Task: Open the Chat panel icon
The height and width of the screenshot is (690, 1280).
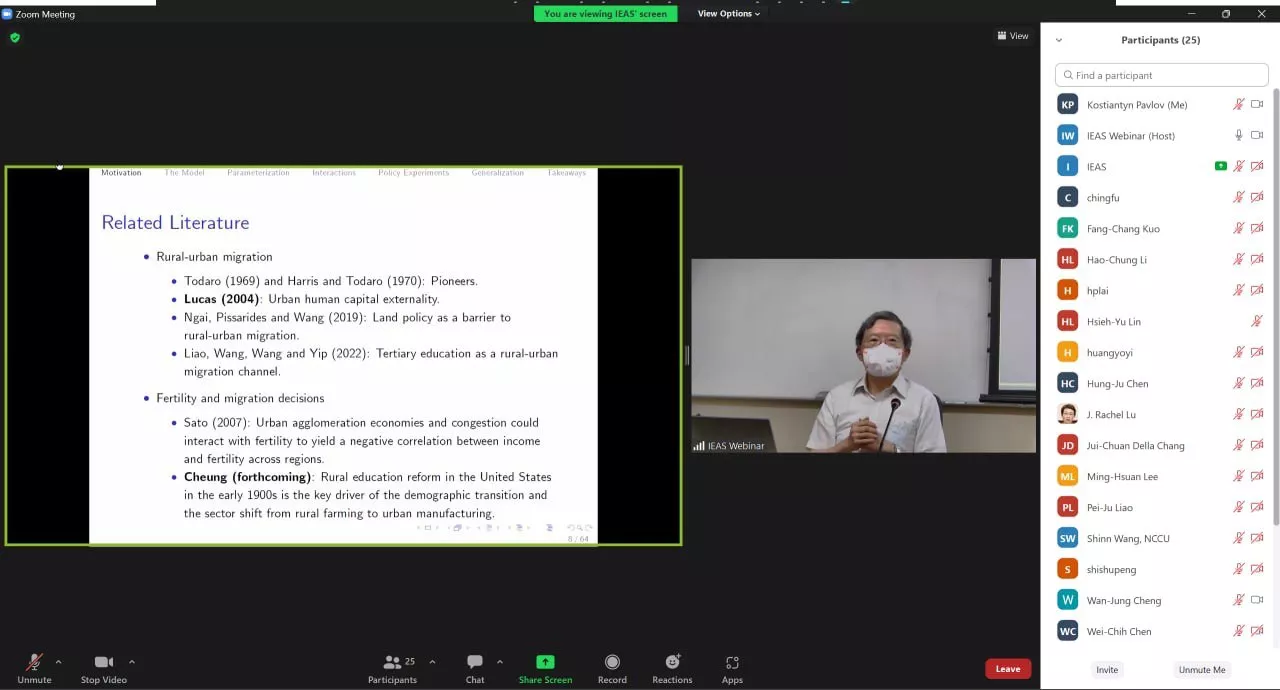Action: coord(475,662)
